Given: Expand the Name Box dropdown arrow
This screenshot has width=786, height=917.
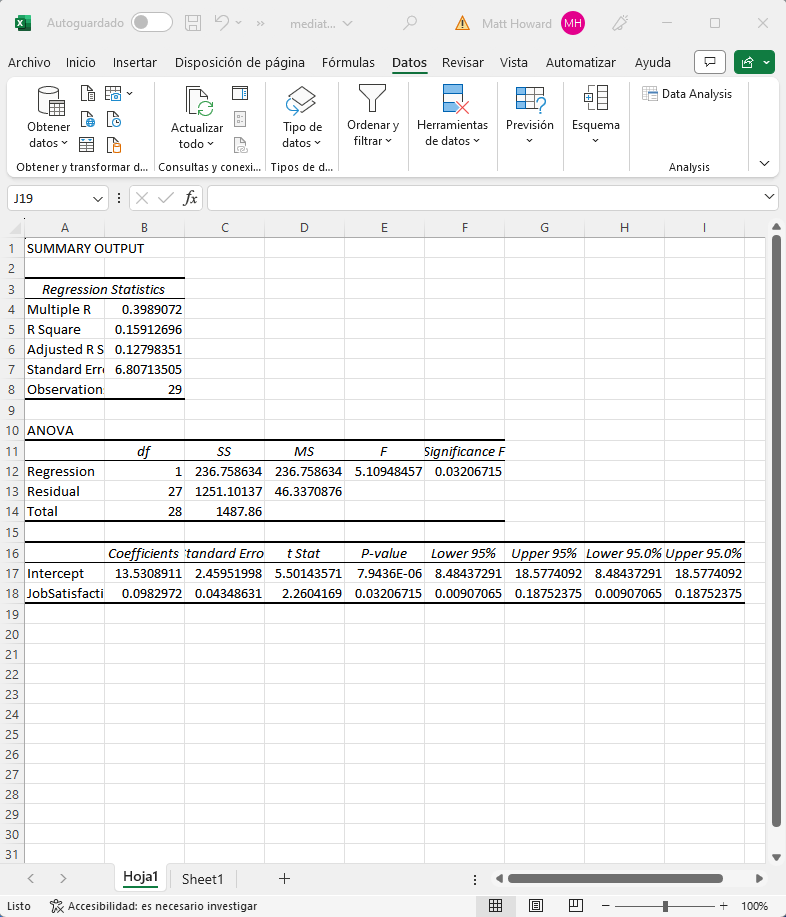Looking at the screenshot, I should [x=98, y=198].
